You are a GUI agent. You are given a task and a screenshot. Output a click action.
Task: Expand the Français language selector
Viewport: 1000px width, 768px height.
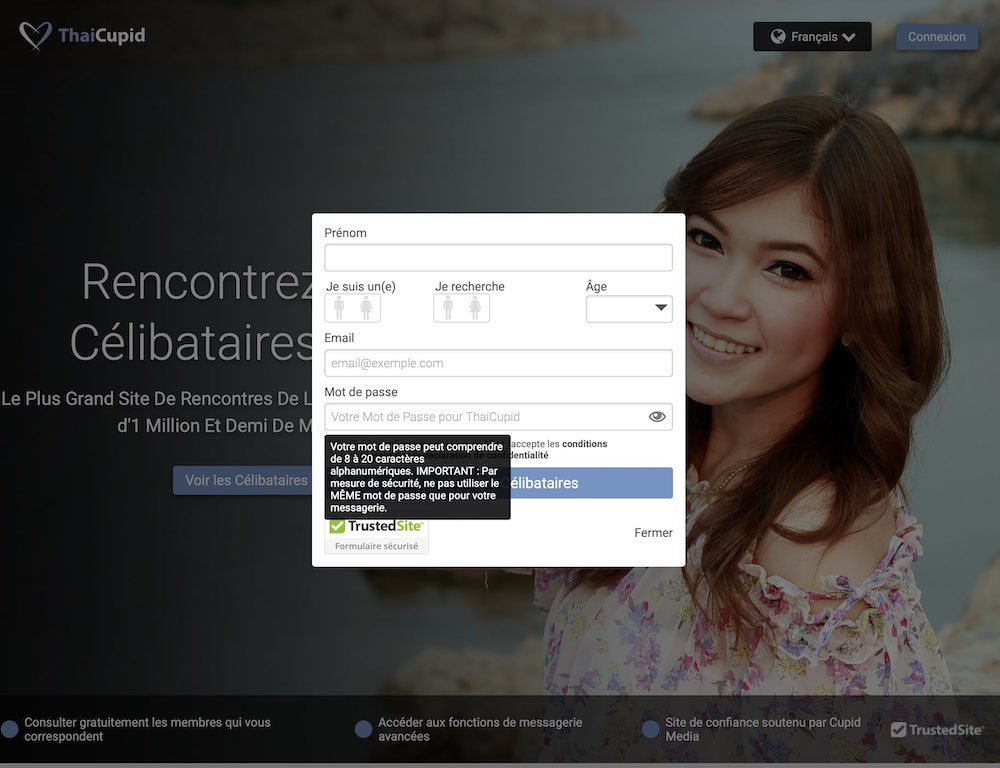[812, 37]
